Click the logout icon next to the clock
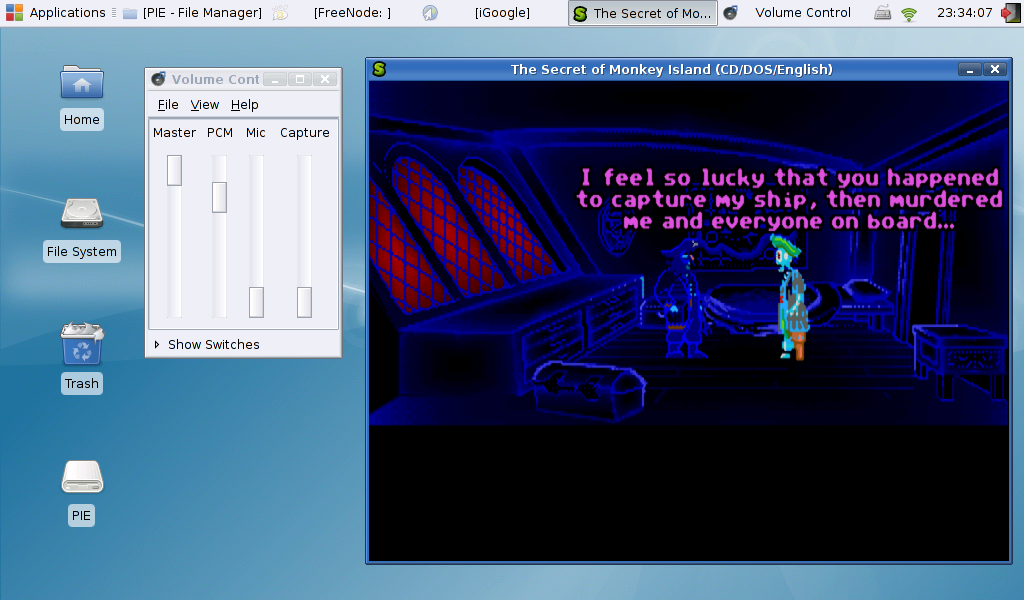1024x600 pixels. click(1011, 12)
